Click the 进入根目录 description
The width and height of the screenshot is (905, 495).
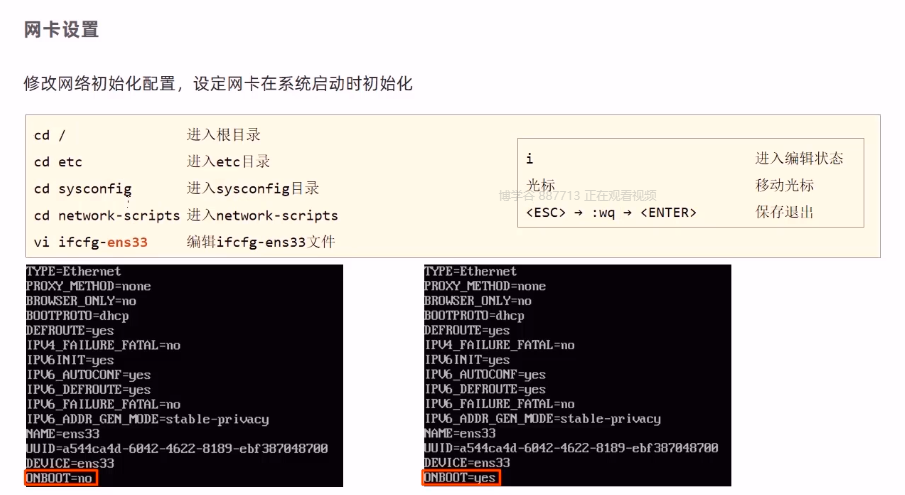click(223, 135)
